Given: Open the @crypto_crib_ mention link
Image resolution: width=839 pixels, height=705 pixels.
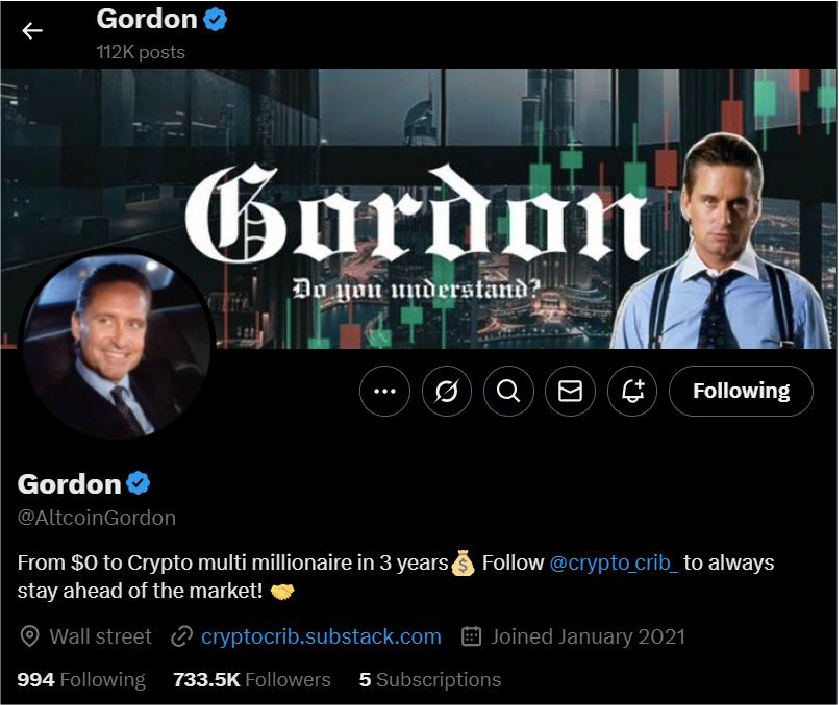Looking at the screenshot, I should 614,563.
